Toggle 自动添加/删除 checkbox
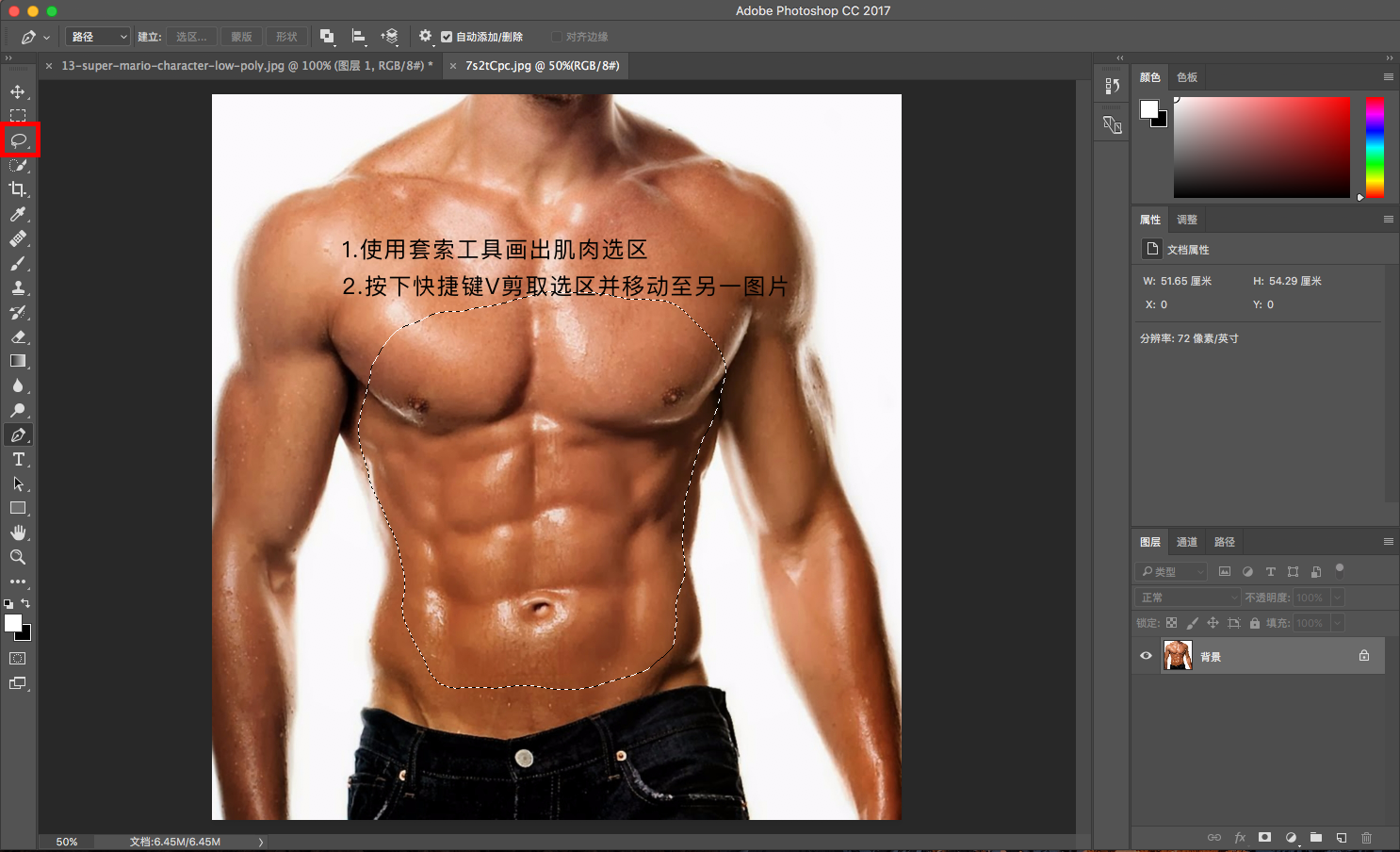The image size is (1400, 852). [447, 37]
